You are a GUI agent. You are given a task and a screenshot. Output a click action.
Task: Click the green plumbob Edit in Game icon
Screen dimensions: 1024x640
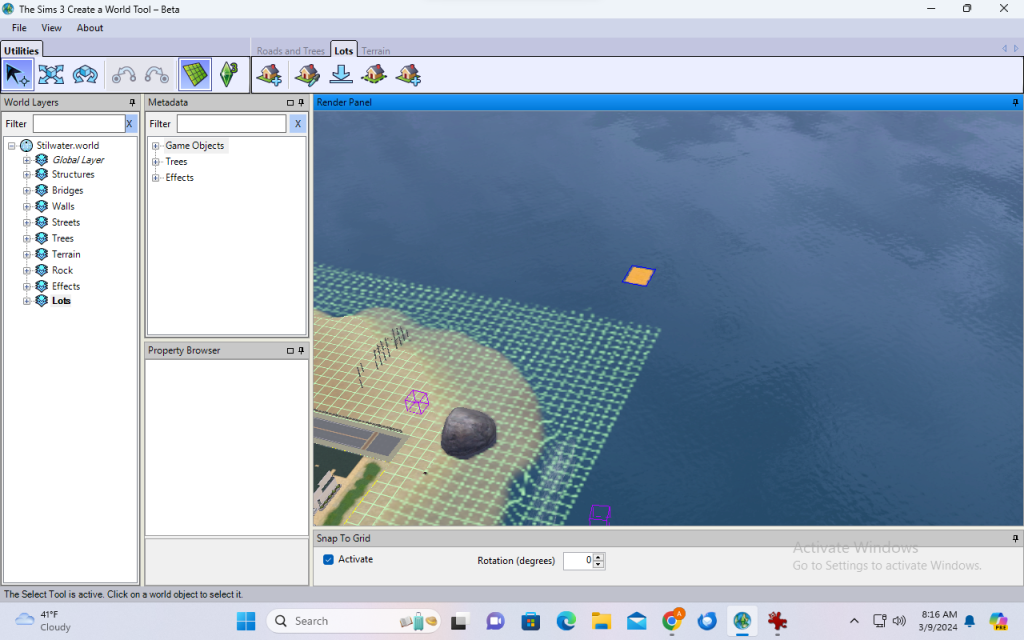click(229, 74)
